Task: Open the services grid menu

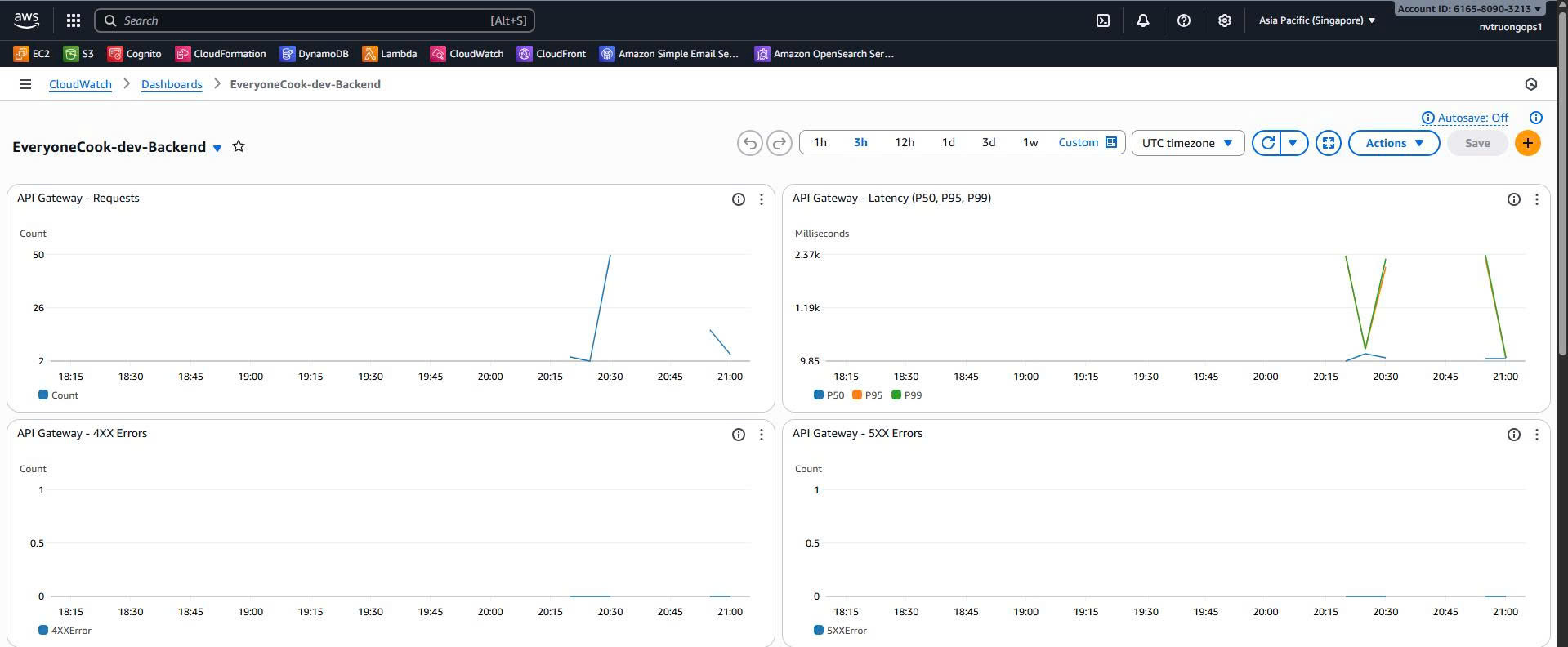Action: (x=73, y=20)
